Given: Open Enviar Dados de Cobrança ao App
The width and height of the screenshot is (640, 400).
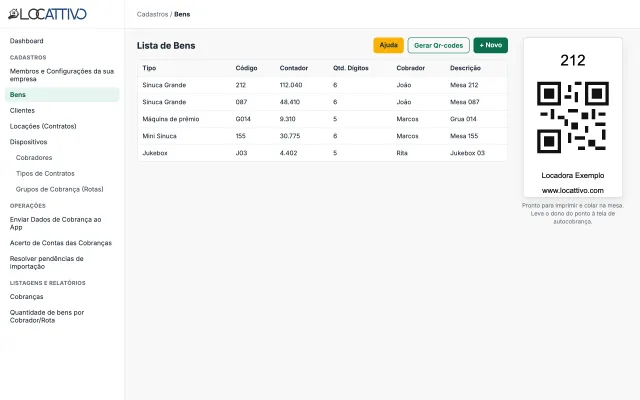Looking at the screenshot, I should [x=56, y=223].
